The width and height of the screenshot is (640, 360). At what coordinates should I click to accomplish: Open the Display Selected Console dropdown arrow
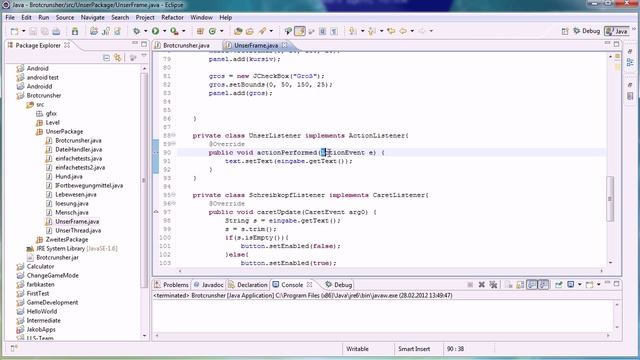[x=580, y=284]
